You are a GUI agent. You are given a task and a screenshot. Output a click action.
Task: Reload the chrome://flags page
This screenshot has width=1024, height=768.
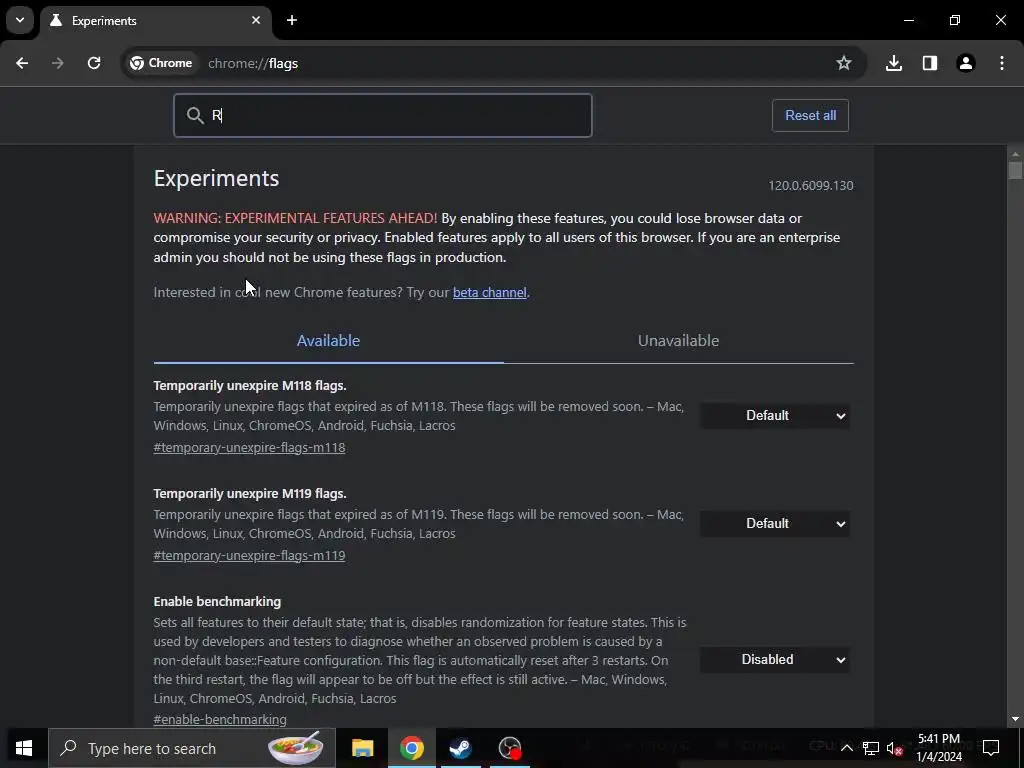click(x=94, y=63)
